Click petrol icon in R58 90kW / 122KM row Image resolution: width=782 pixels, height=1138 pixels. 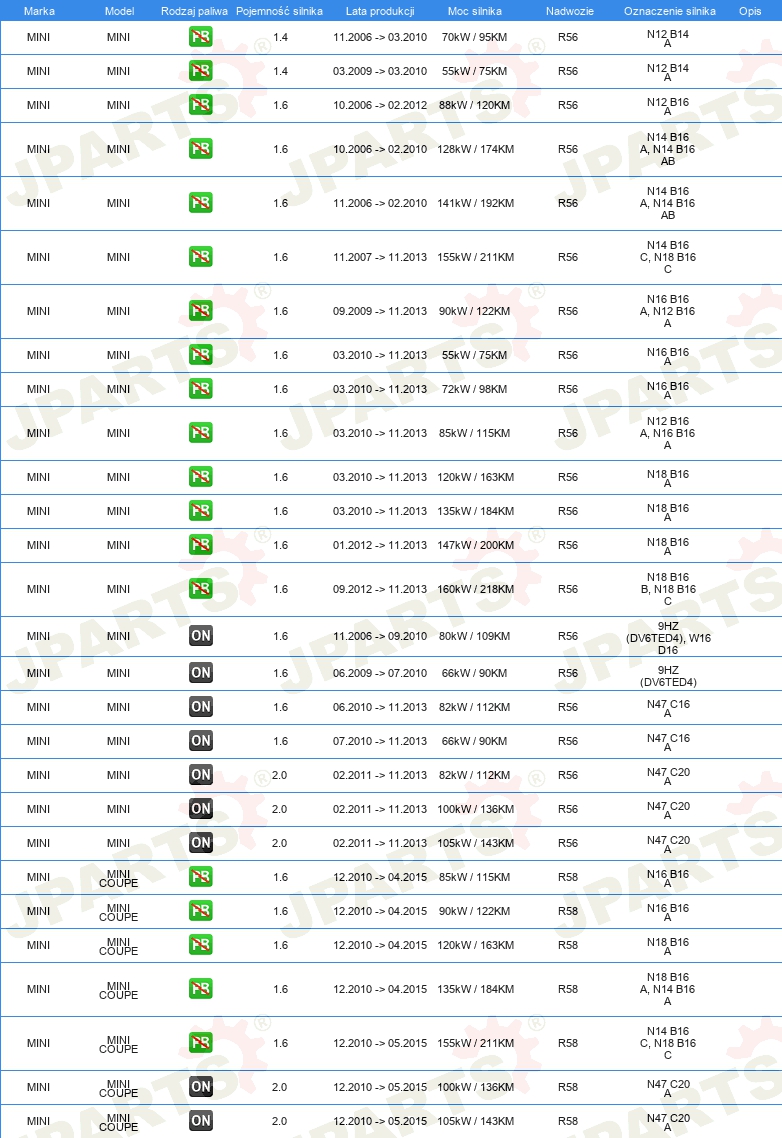(200, 911)
